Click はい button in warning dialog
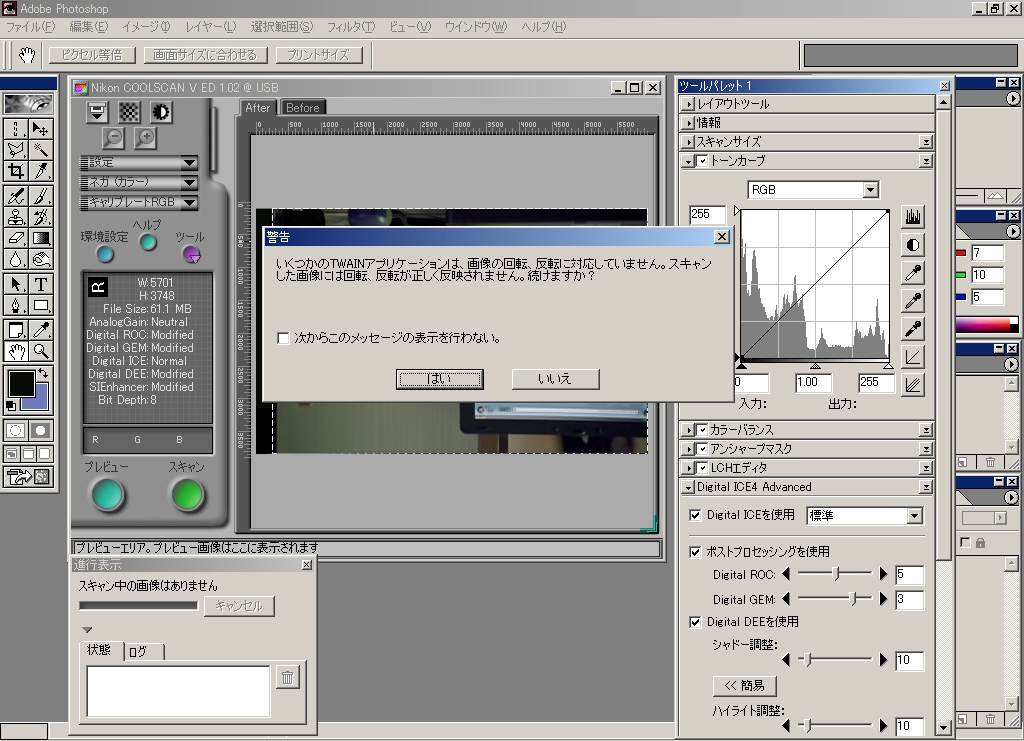Viewport: 1024px width, 741px height. [439, 379]
